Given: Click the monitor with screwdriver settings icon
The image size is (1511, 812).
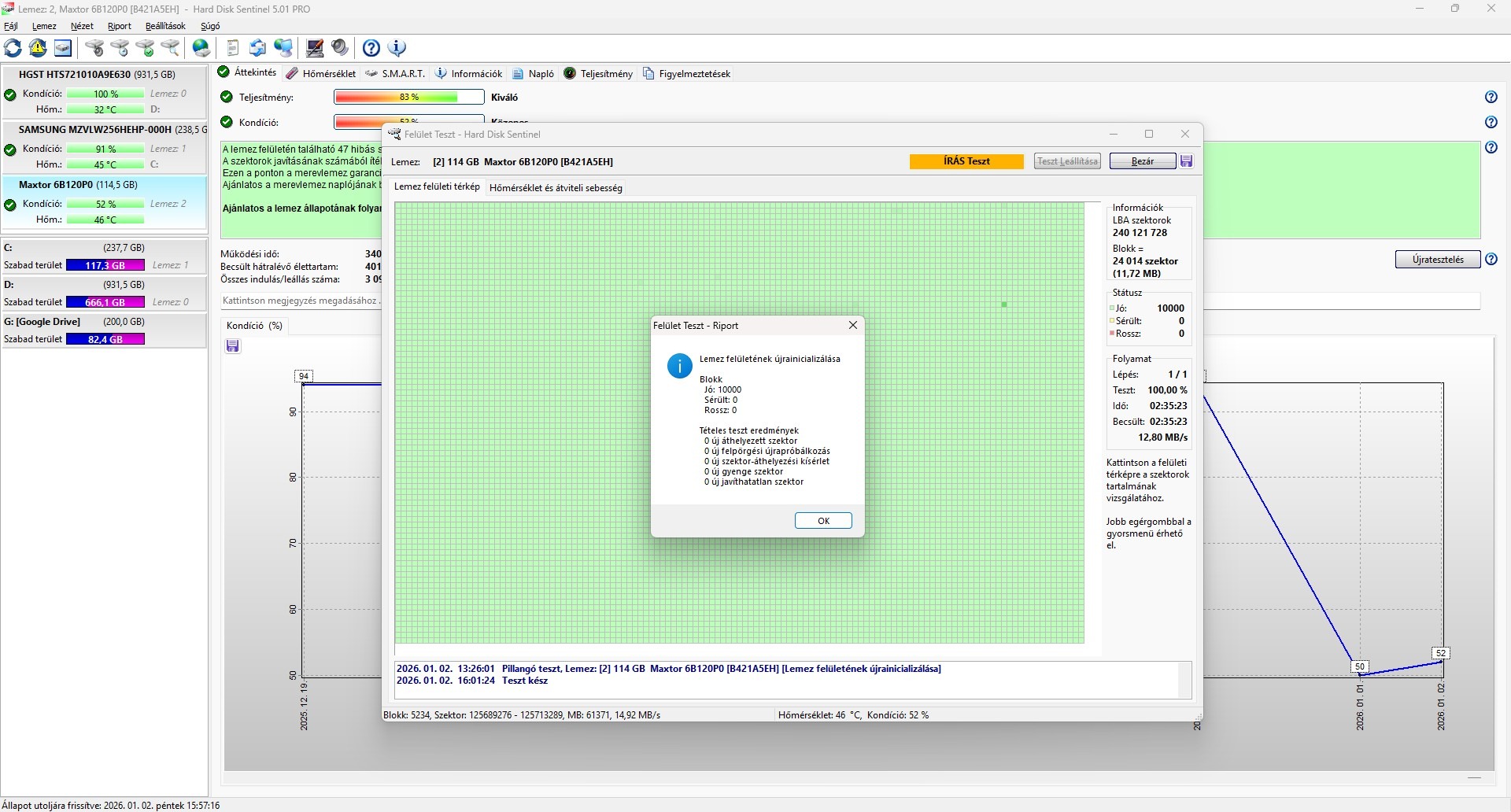Looking at the screenshot, I should (x=315, y=48).
